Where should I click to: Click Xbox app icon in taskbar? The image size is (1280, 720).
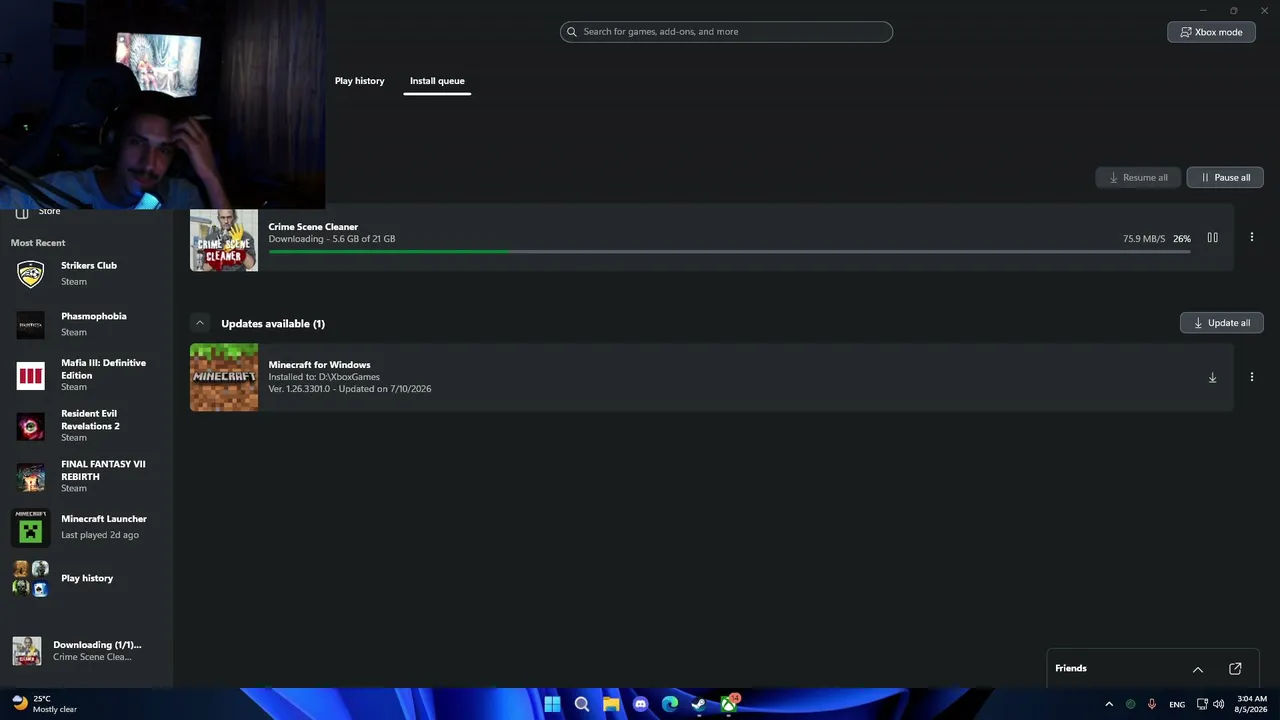729,704
